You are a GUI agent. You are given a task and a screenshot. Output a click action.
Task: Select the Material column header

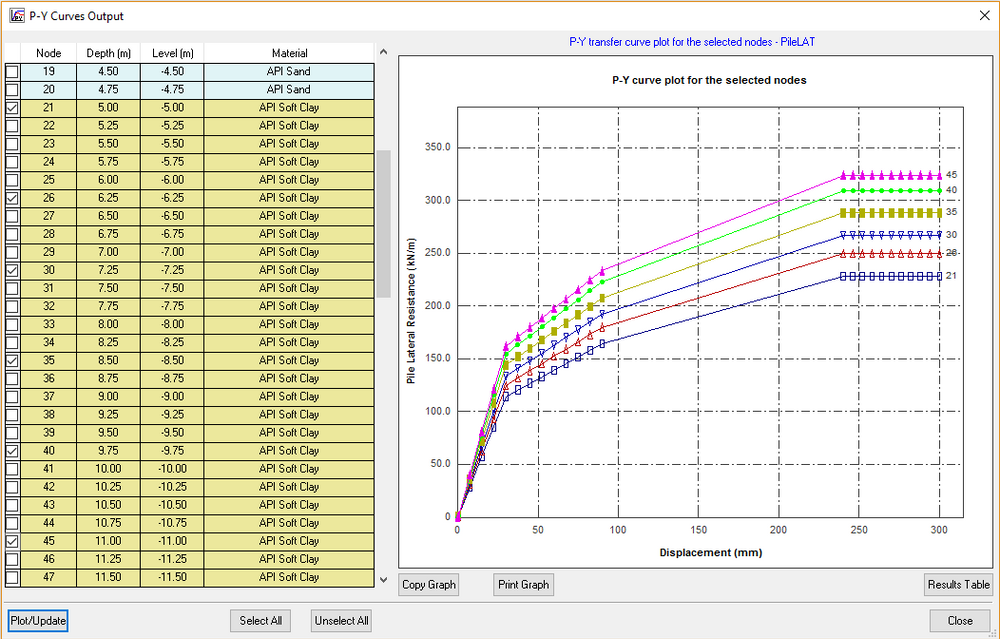click(x=288, y=52)
